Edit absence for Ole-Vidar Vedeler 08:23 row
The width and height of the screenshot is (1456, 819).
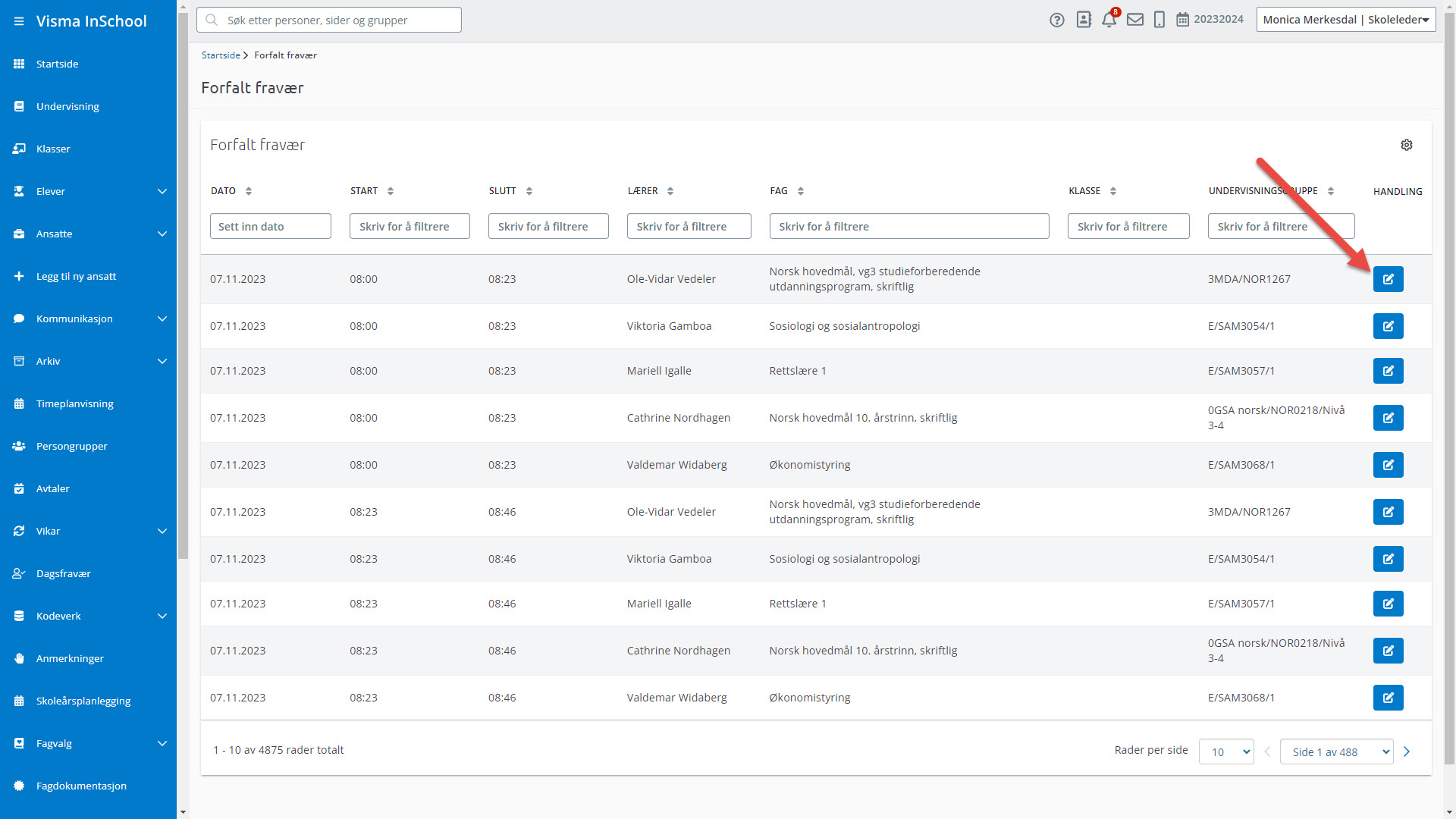(1388, 512)
